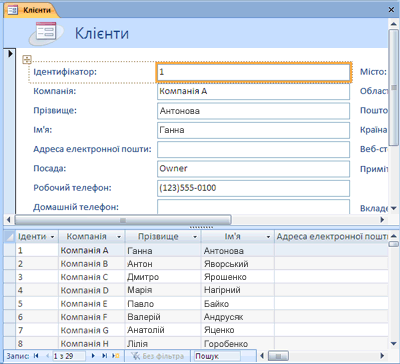Click cell Компанія H in datasheet
400x364 pixels.
click(91, 343)
